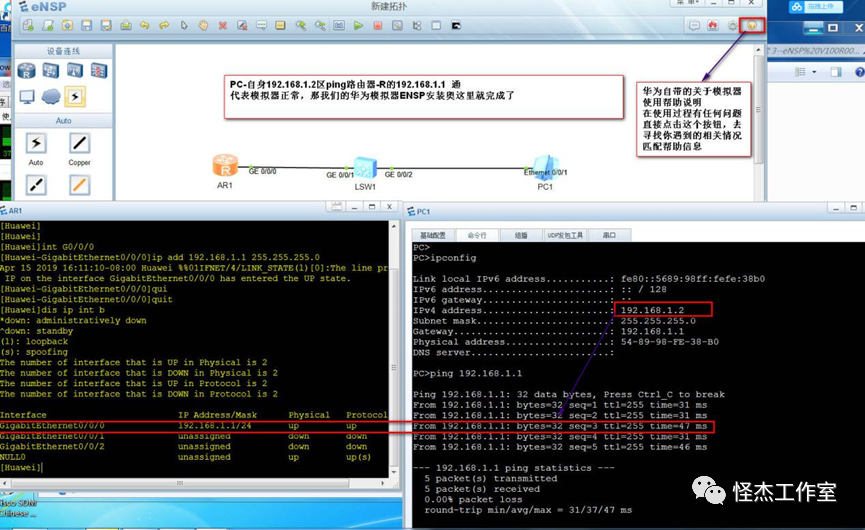Click '0.00% packet loss' in PC1
865x530 pixels.
pos(473,500)
